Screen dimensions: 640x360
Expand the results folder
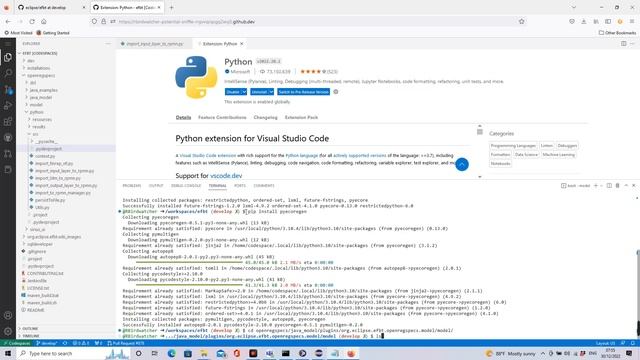coord(39,127)
